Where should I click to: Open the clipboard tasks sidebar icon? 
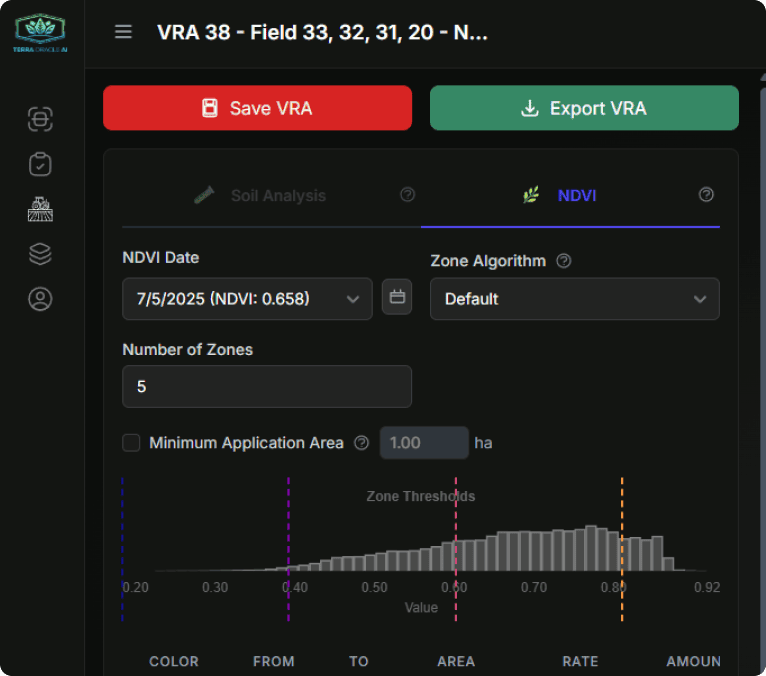40,164
